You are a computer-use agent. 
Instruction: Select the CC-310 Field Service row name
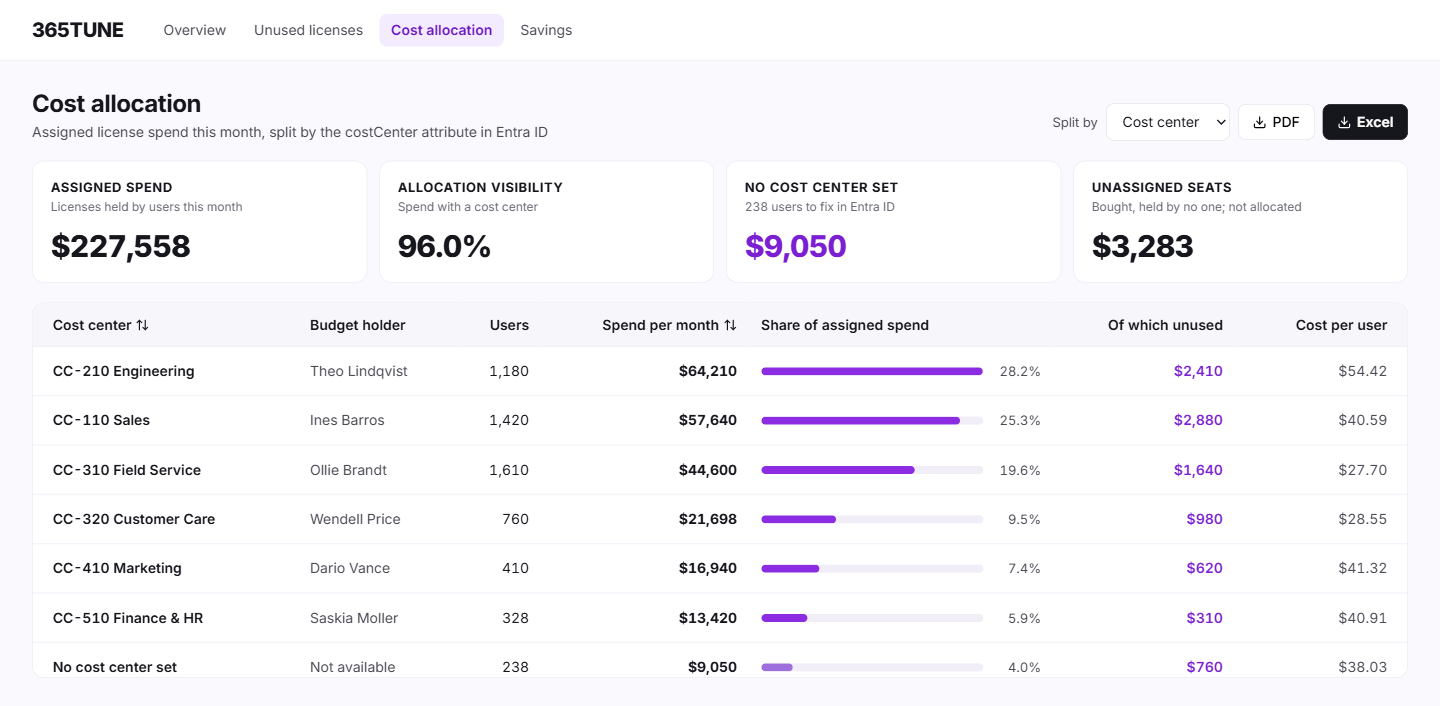[x=127, y=470]
